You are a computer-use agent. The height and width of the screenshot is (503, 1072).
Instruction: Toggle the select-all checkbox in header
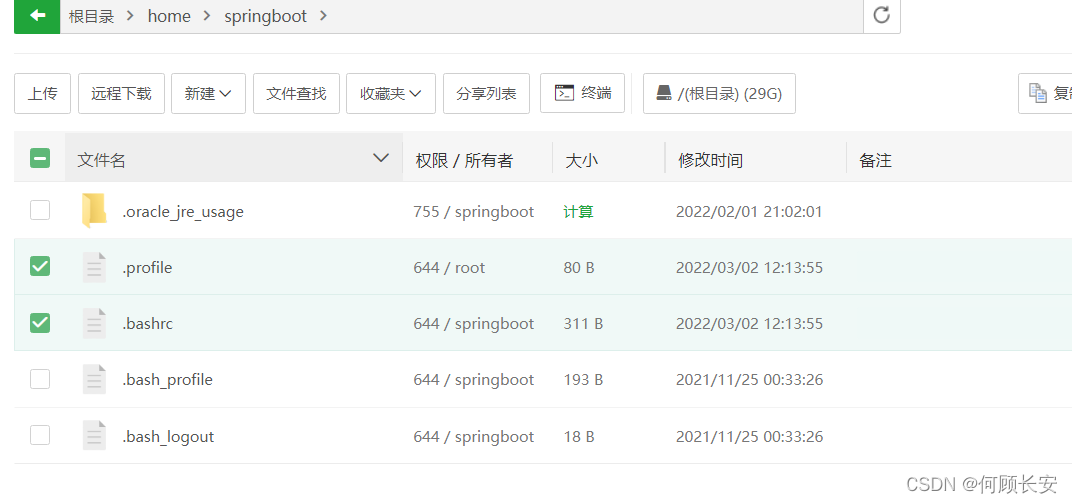click(x=40, y=159)
